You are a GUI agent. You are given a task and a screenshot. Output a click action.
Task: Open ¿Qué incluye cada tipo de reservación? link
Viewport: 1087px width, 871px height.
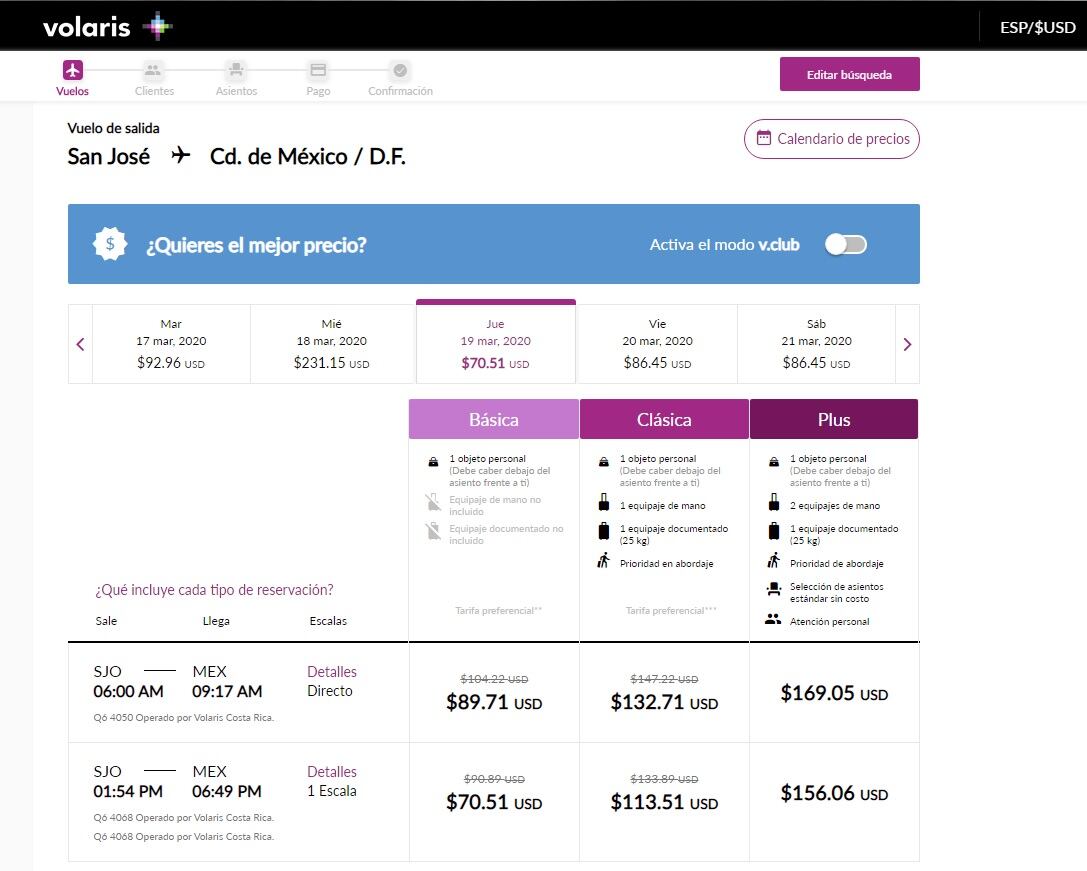pyautogui.click(x=214, y=590)
